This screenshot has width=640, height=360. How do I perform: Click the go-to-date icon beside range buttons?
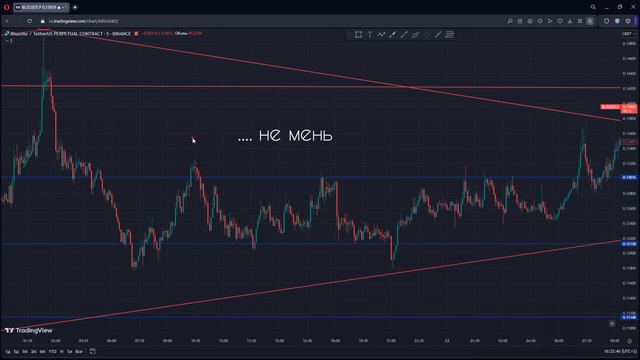pos(93,351)
